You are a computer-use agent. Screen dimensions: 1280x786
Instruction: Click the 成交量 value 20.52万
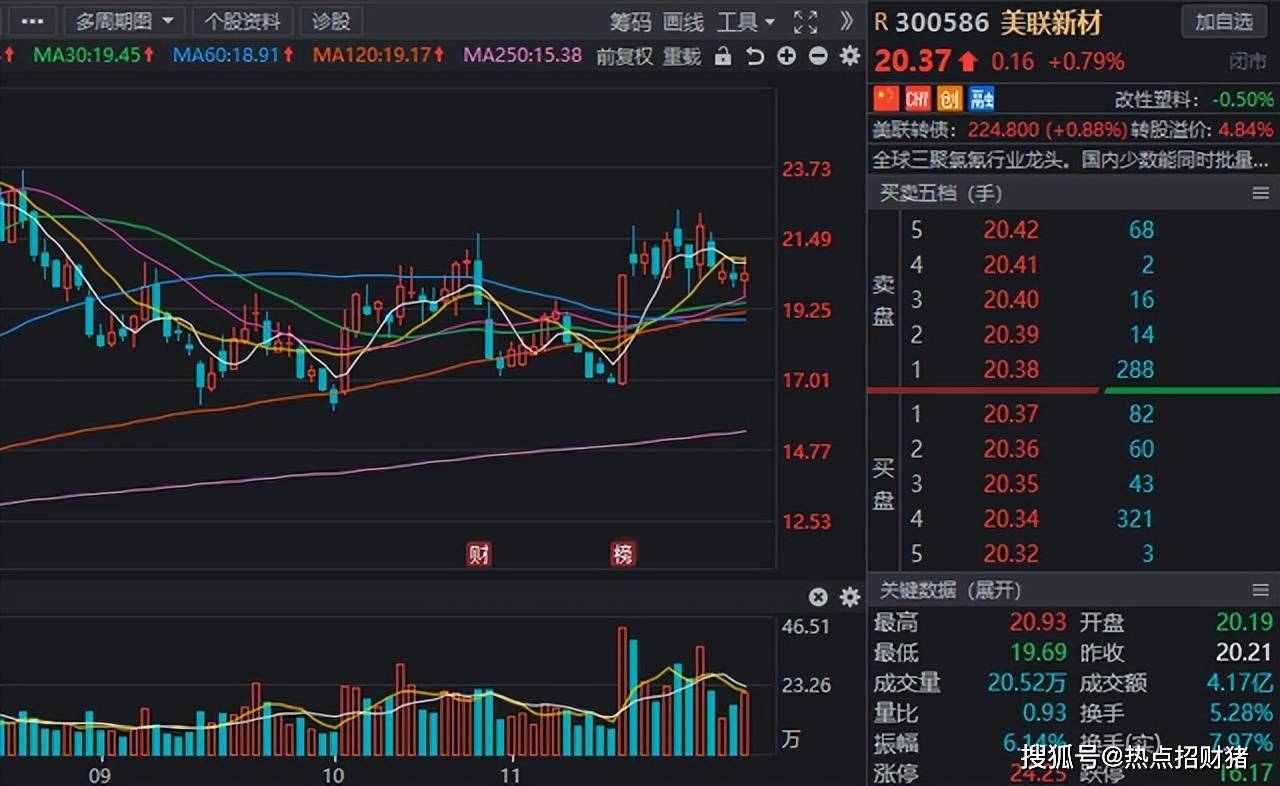[1027, 683]
